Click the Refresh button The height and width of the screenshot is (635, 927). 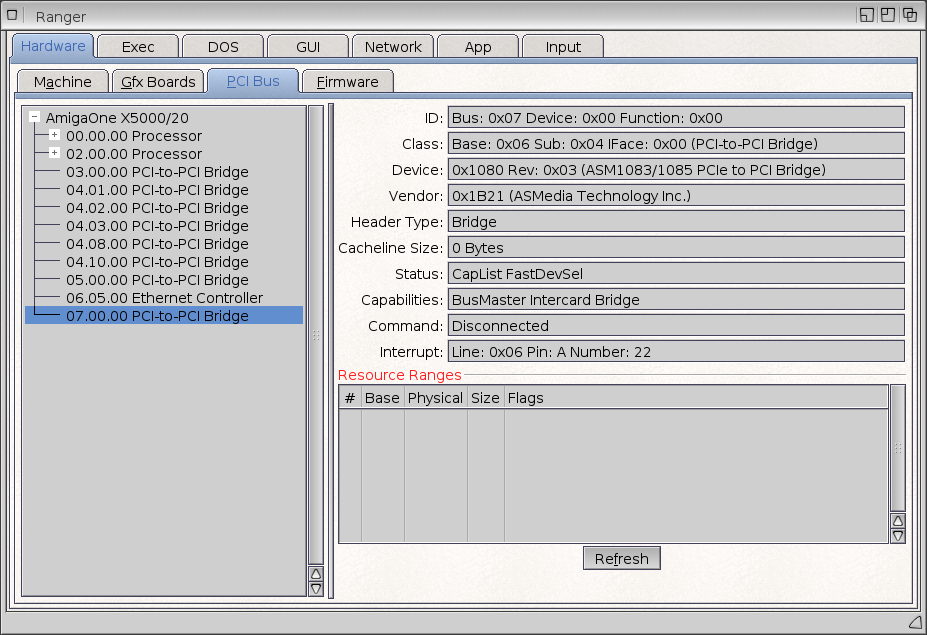click(621, 559)
